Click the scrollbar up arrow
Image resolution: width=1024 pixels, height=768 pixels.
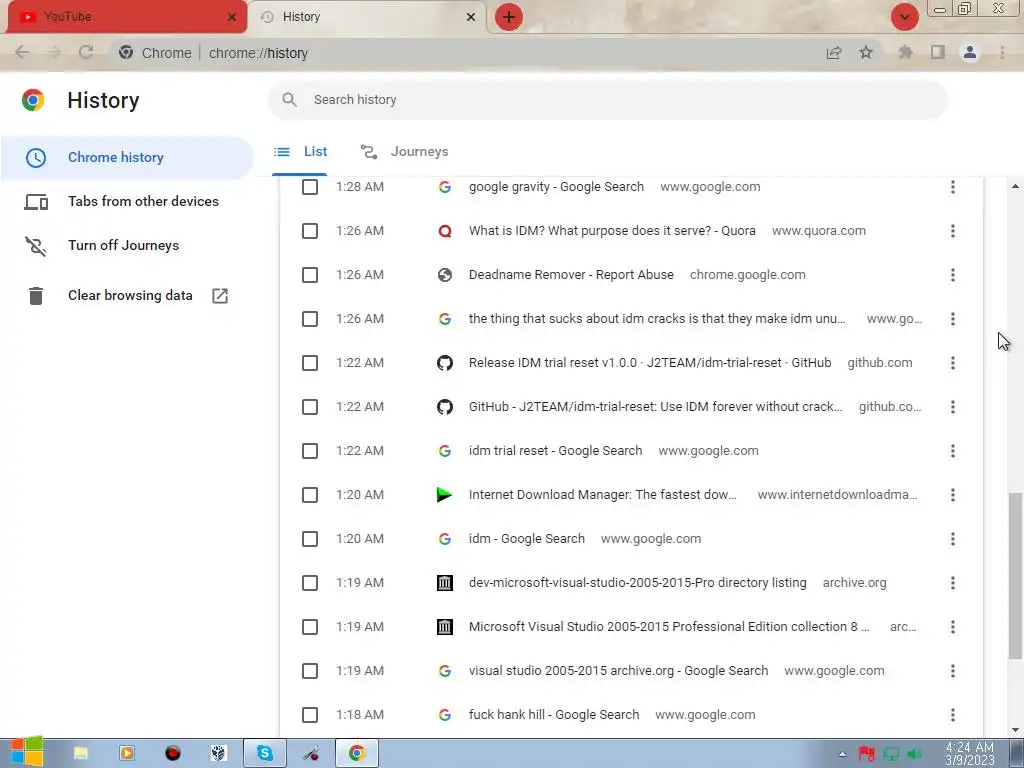click(x=1015, y=187)
